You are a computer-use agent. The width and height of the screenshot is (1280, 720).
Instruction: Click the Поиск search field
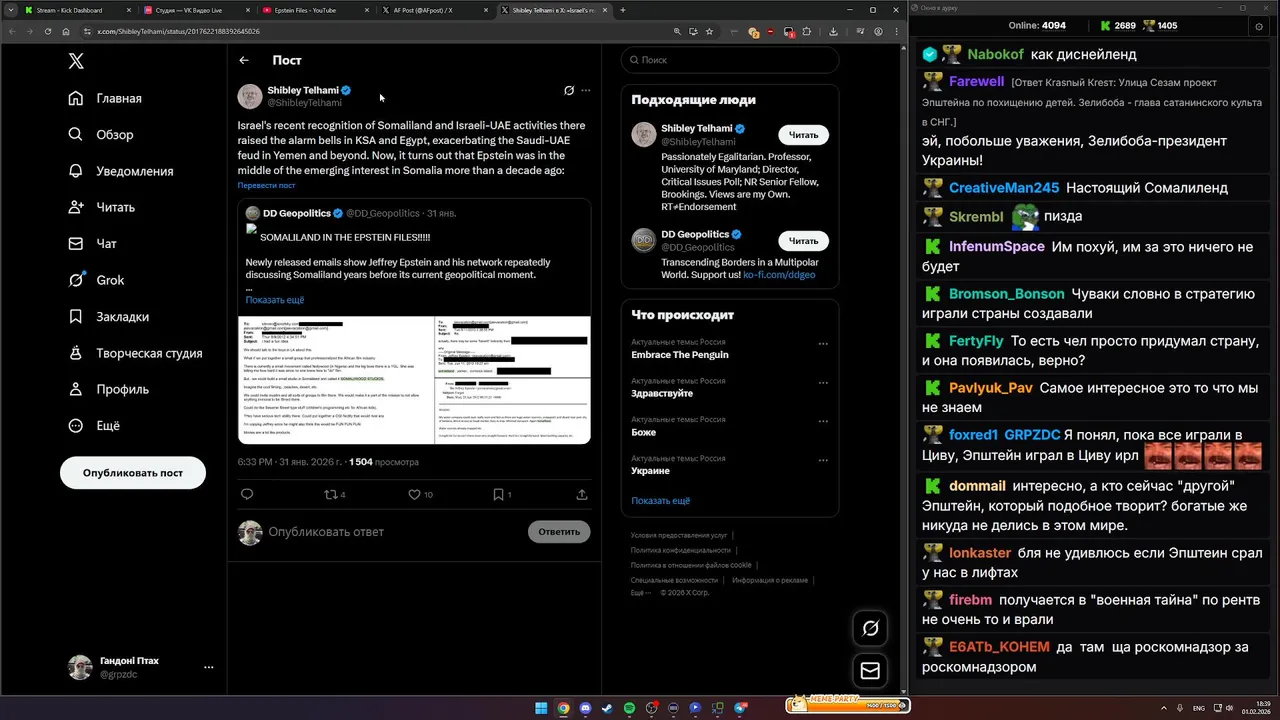[730, 60]
